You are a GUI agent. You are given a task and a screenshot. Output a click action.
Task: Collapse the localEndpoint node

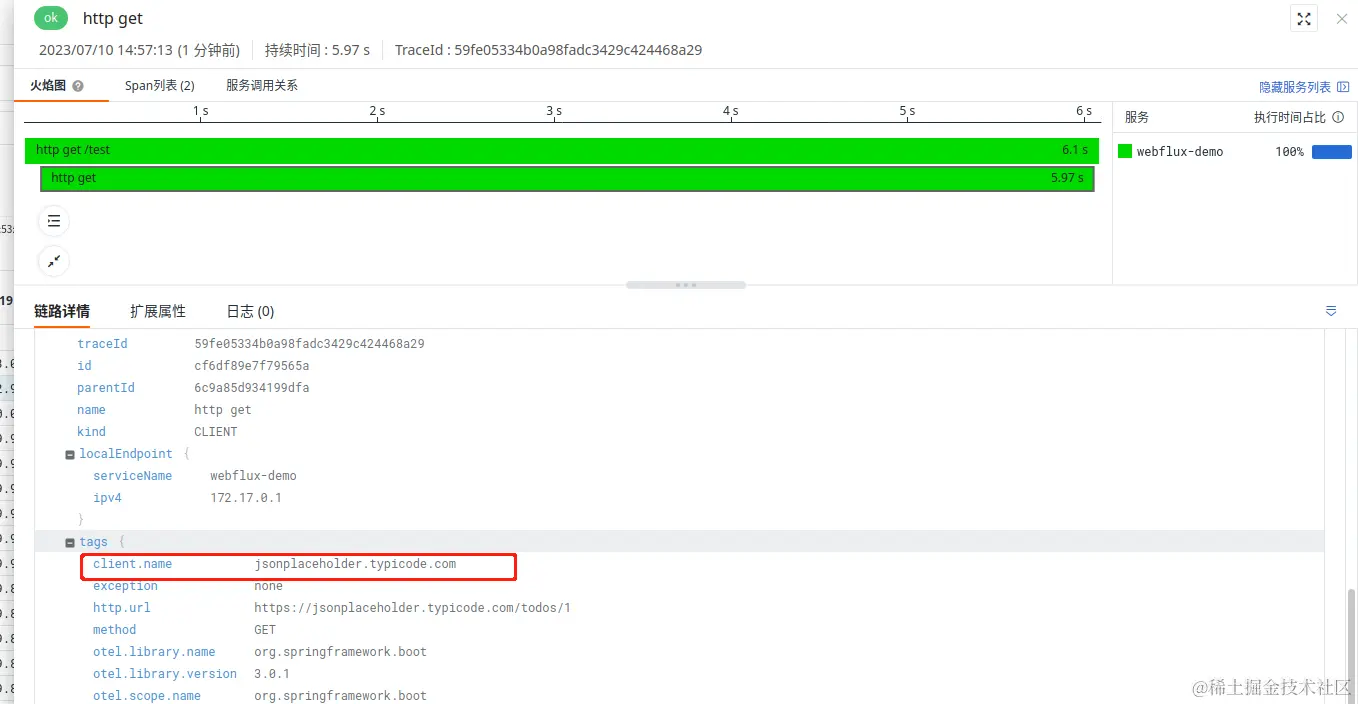coord(69,453)
